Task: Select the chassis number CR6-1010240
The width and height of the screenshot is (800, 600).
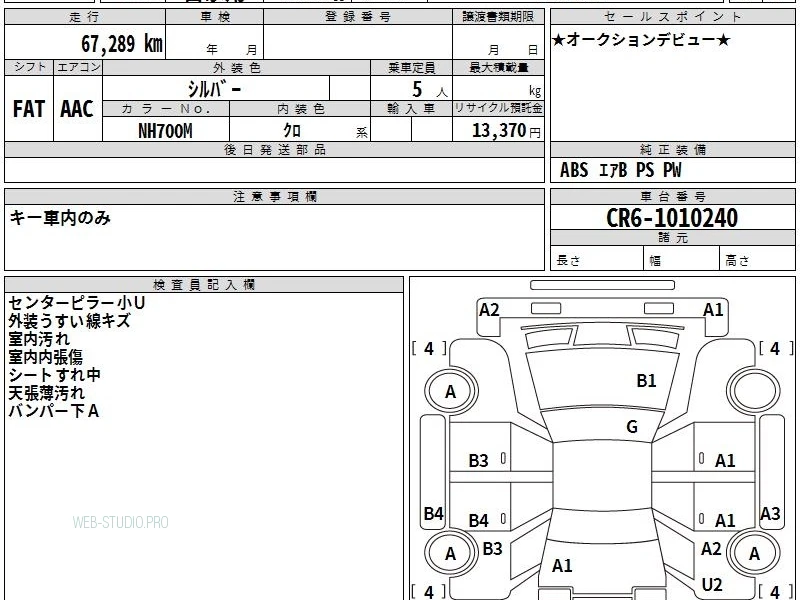Action: tap(672, 218)
